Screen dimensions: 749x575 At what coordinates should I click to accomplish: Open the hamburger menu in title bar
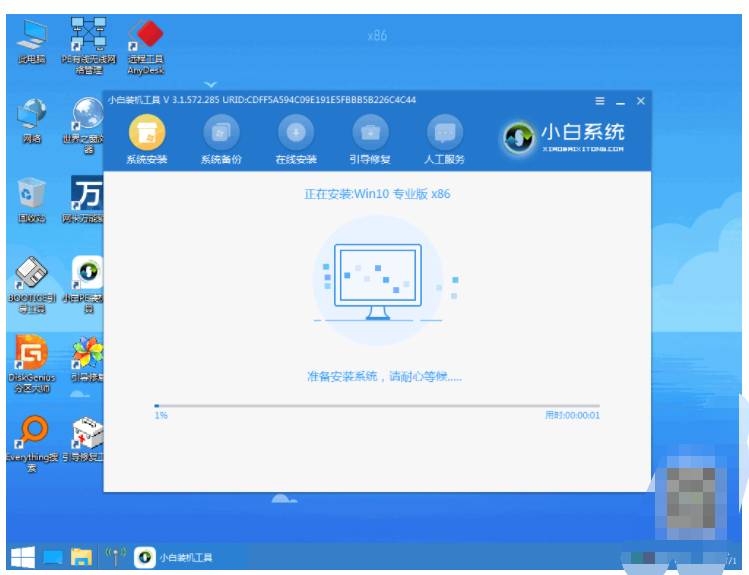pos(600,101)
